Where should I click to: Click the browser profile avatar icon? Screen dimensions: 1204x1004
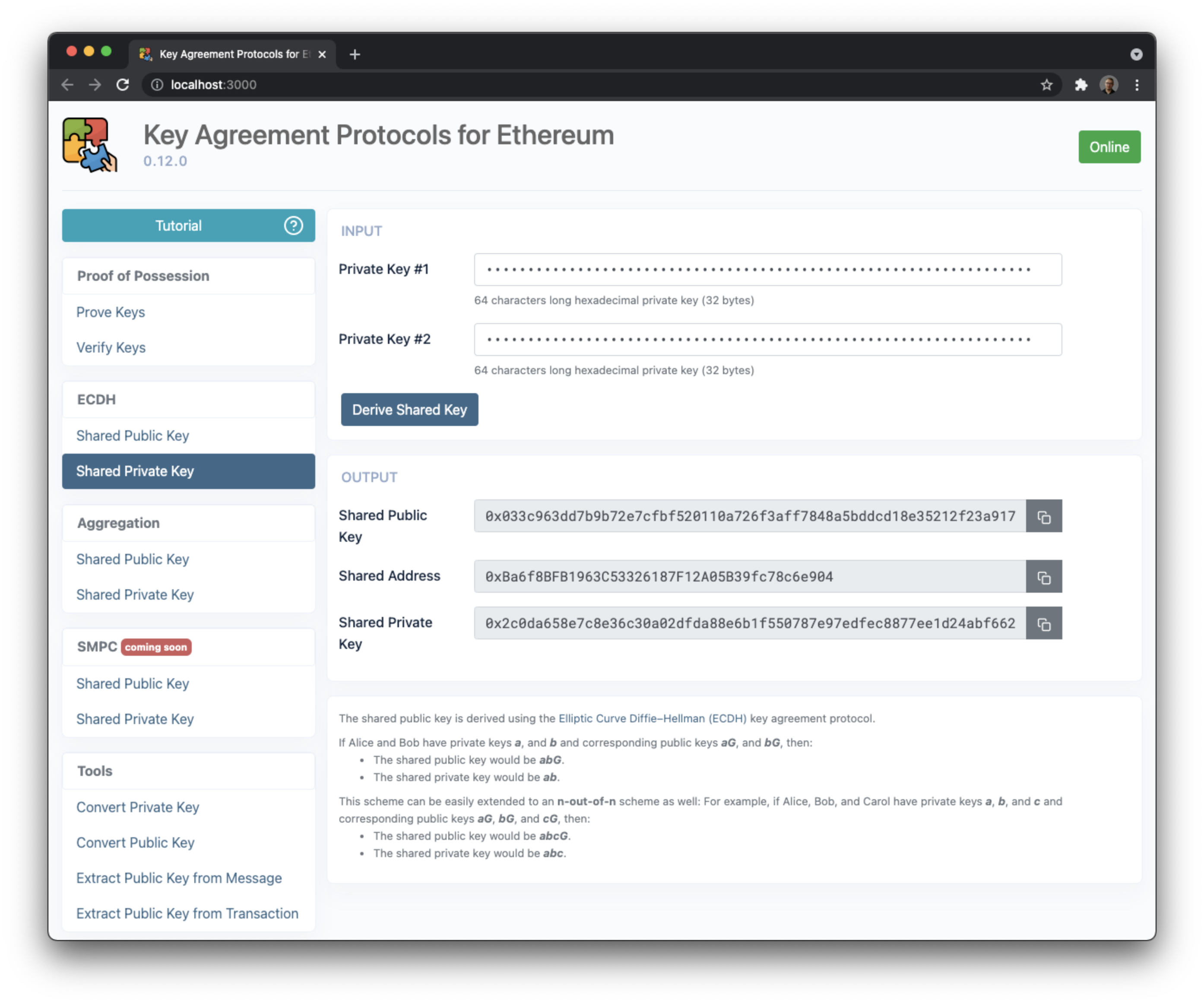tap(1109, 84)
